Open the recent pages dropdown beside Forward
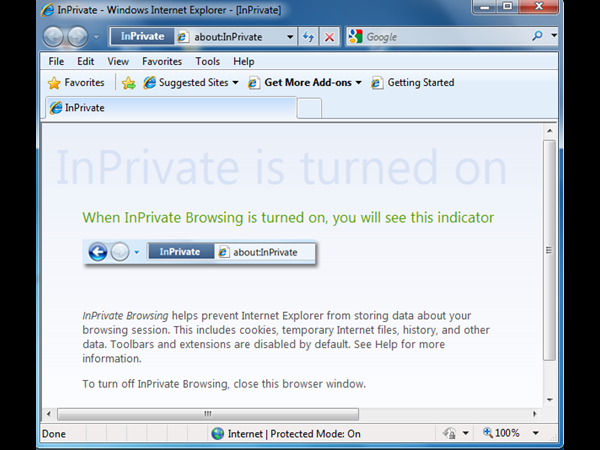The height and width of the screenshot is (450, 600). 96,37
